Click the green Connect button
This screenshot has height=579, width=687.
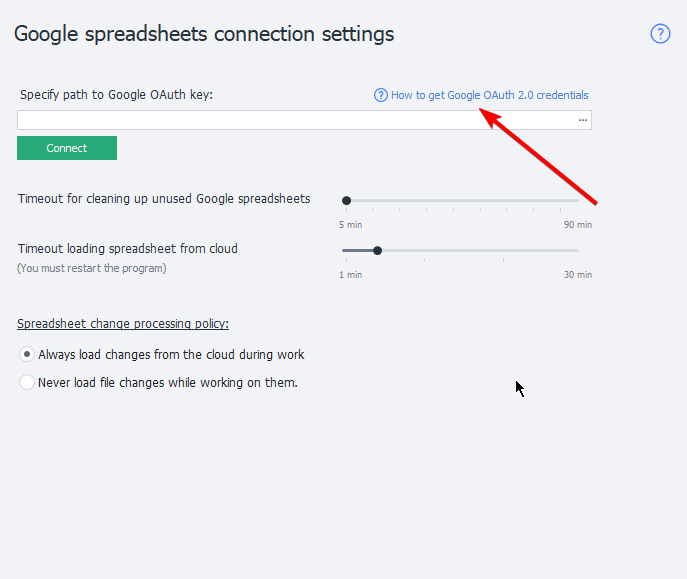point(67,148)
